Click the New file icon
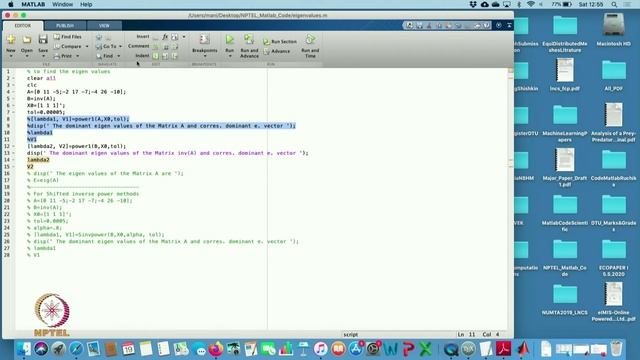The width and height of the screenshot is (640, 360). [x=11, y=40]
